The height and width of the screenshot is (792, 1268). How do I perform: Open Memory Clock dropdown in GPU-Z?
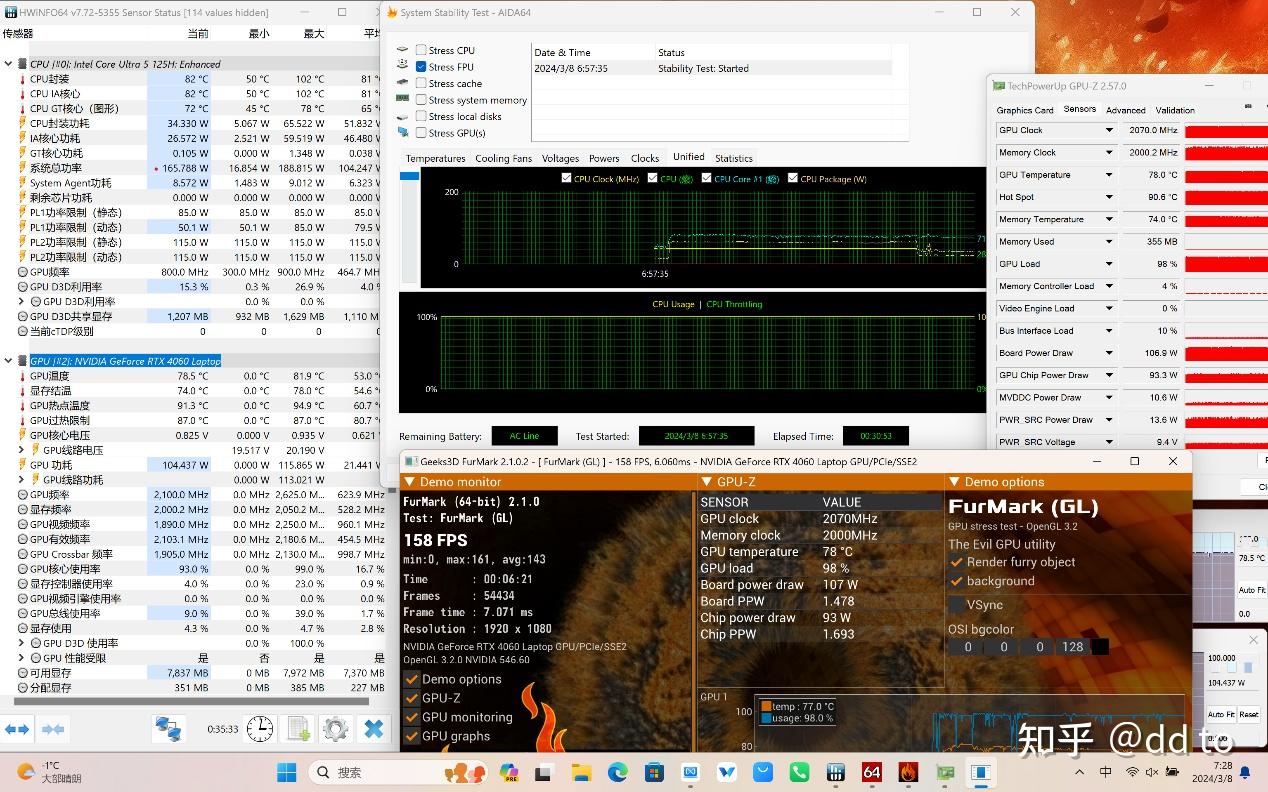tap(1108, 153)
